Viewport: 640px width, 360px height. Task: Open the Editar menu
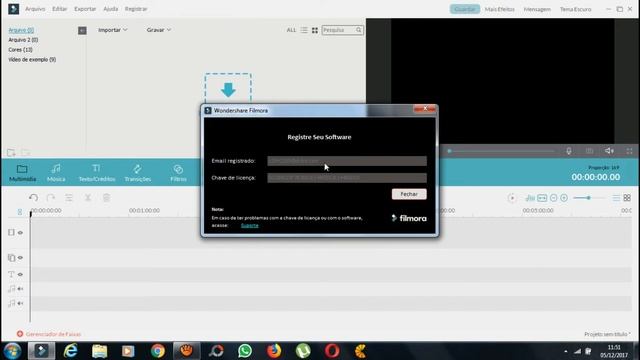pos(59,9)
